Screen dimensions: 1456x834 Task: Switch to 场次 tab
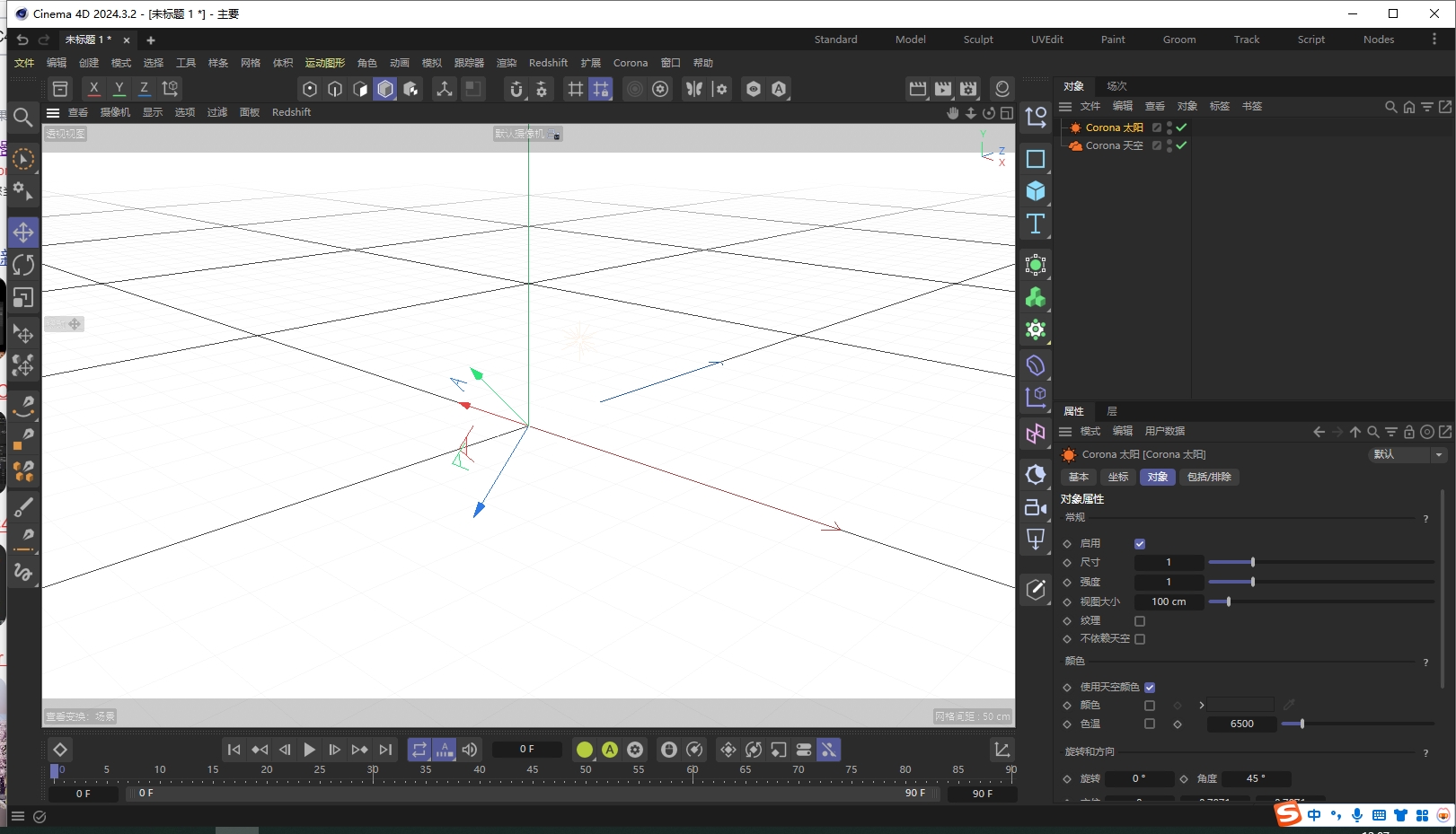tap(1116, 86)
